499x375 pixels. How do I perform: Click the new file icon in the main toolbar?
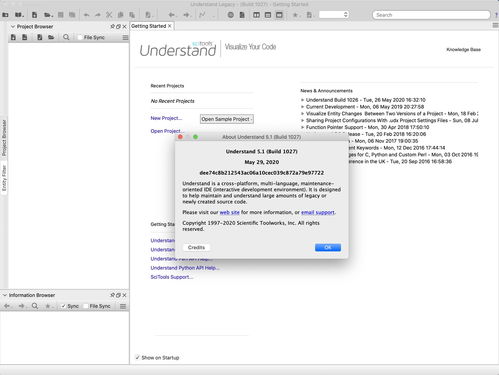pos(34,15)
